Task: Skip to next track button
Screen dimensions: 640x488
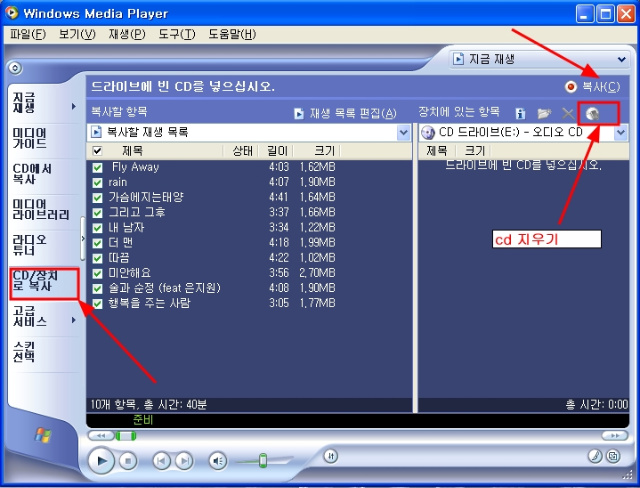Action: pos(184,461)
